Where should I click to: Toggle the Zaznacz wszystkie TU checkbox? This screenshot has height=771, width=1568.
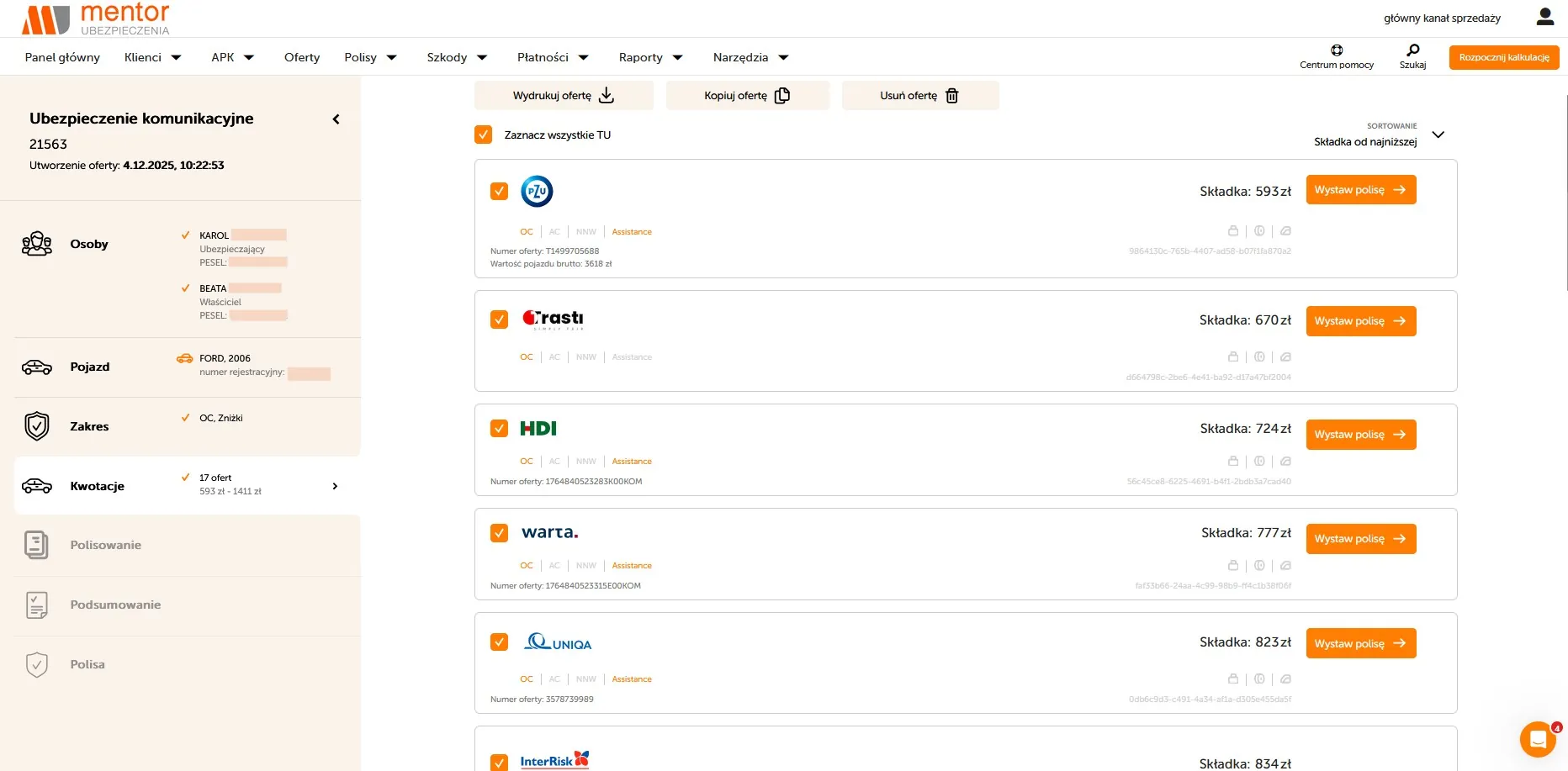(x=484, y=135)
